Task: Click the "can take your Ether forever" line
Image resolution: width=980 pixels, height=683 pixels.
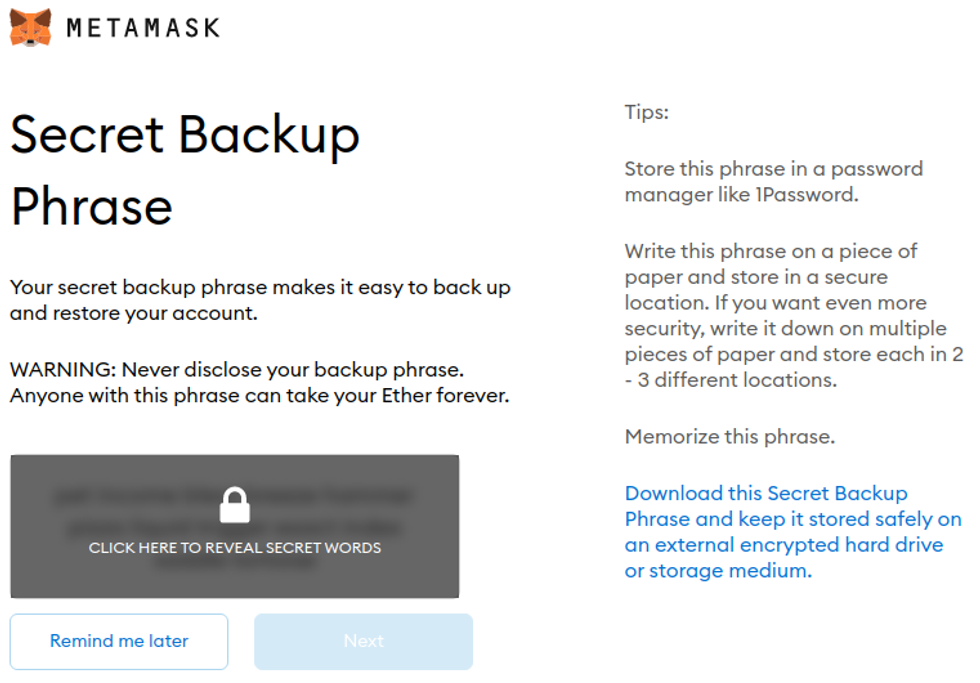Action: (x=260, y=396)
